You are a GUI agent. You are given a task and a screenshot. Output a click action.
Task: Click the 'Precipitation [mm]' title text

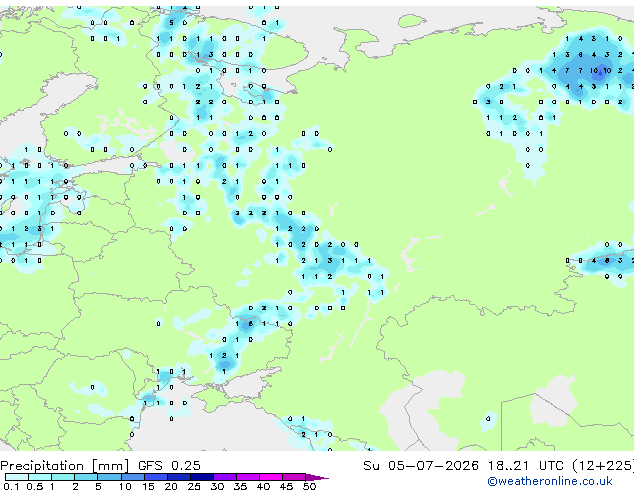[65, 466]
